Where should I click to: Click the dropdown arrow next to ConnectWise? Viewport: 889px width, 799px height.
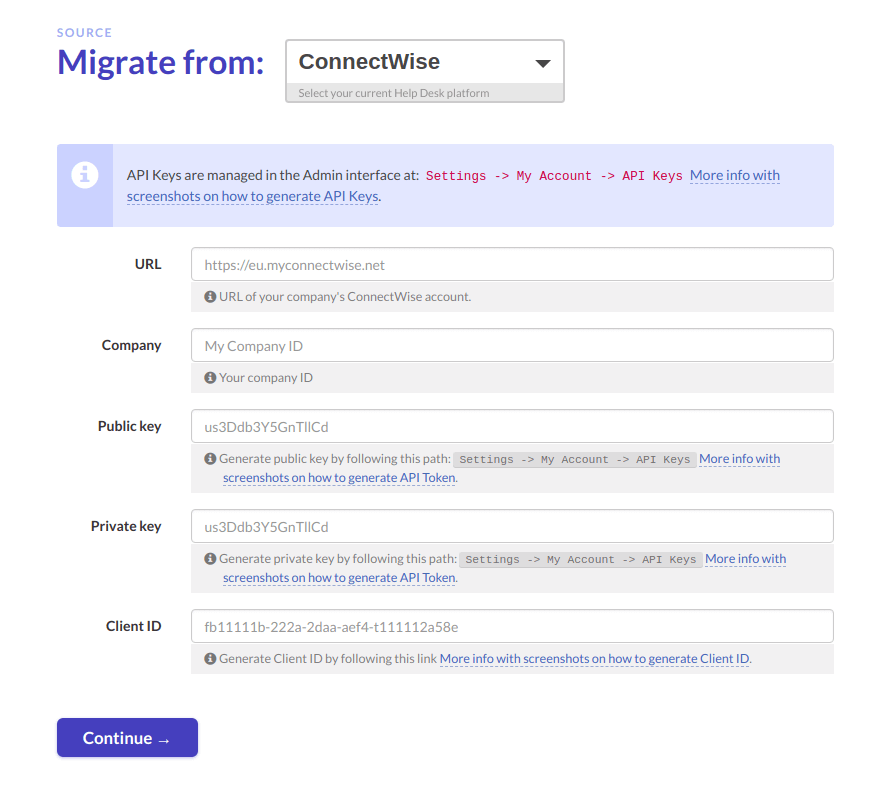(543, 64)
